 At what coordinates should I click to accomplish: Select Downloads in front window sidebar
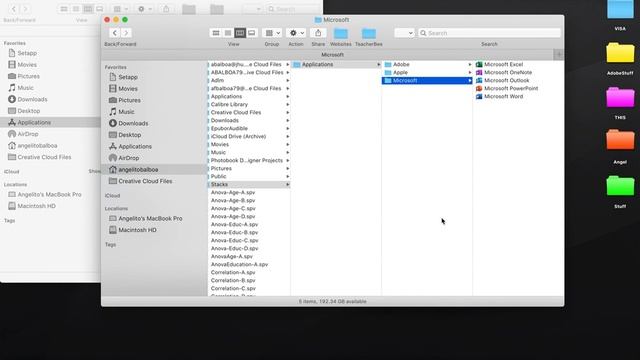tap(153, 123)
